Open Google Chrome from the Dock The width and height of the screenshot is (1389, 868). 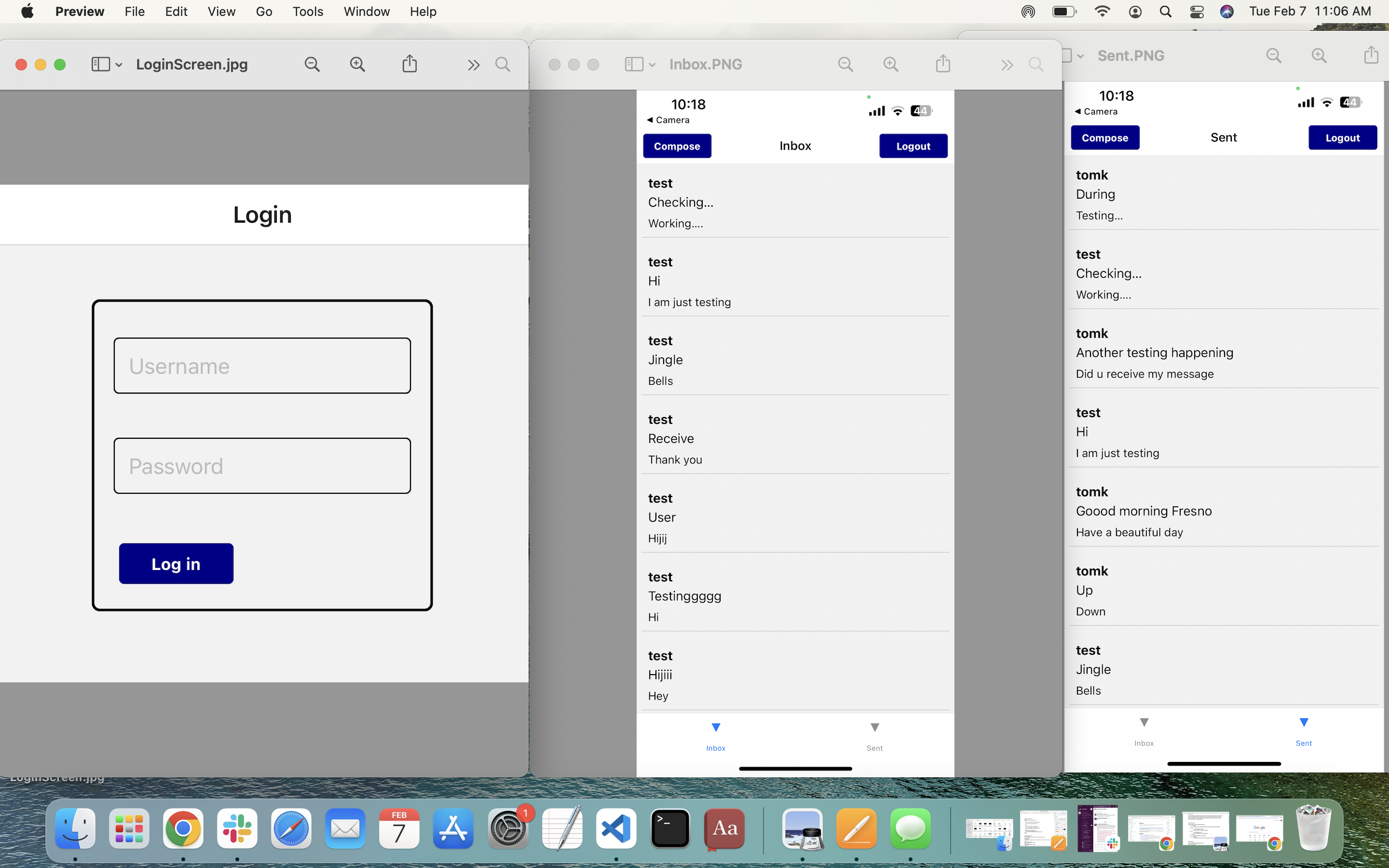tap(183, 828)
